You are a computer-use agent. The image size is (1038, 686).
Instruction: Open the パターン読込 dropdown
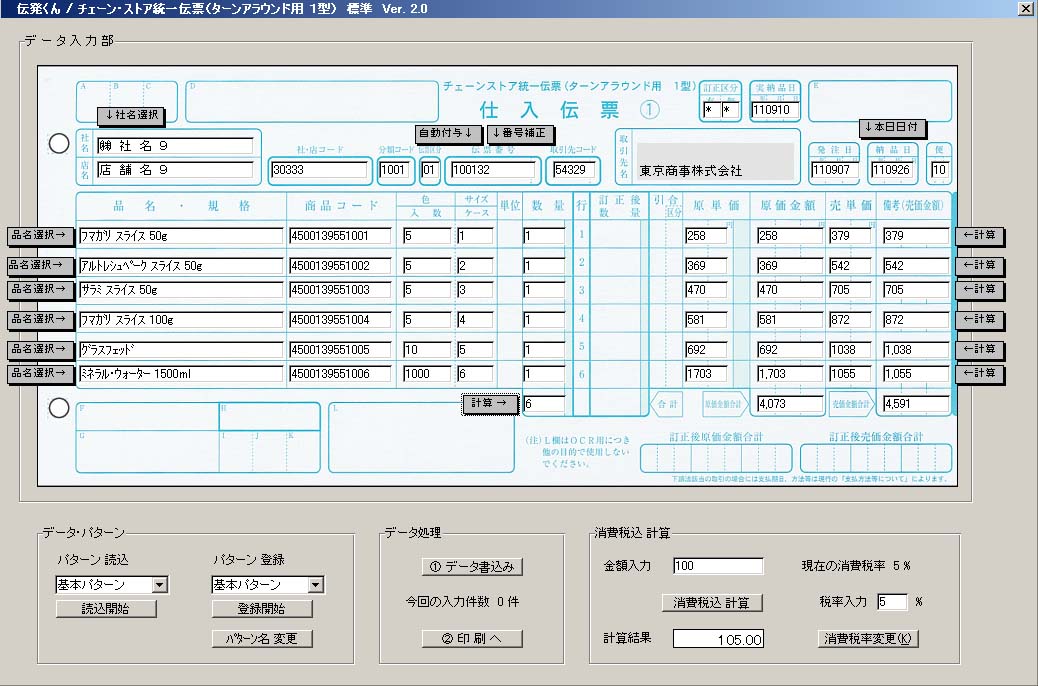pyautogui.click(x=159, y=585)
